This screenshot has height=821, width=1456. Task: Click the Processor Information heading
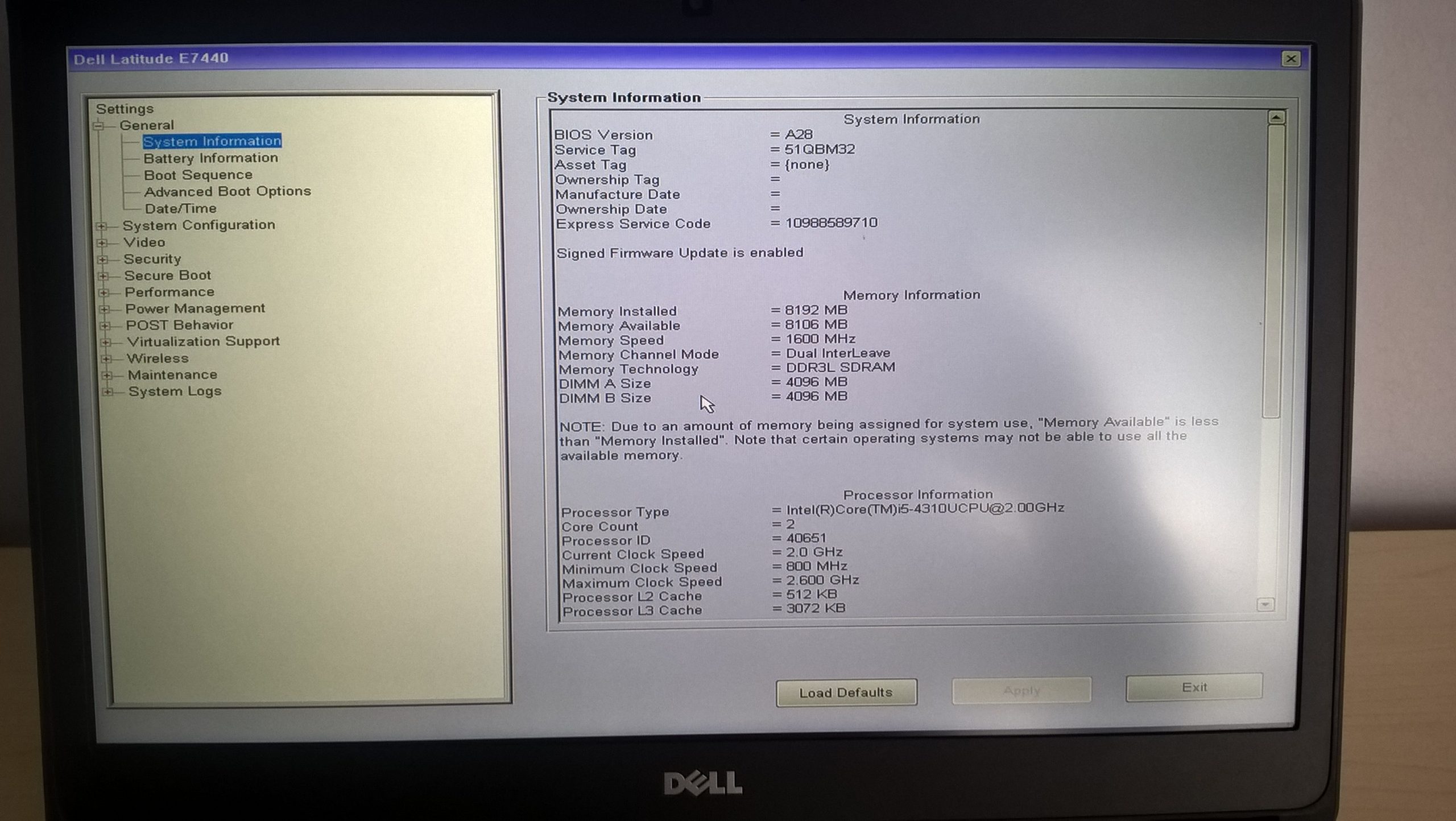point(917,494)
